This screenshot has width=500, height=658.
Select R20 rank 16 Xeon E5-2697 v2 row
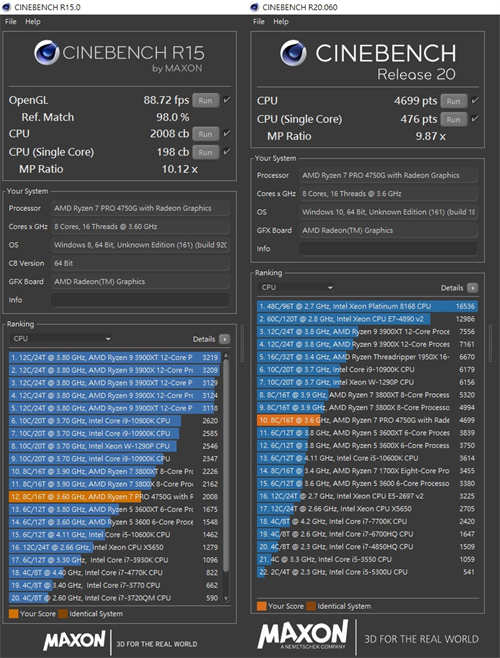click(367, 496)
